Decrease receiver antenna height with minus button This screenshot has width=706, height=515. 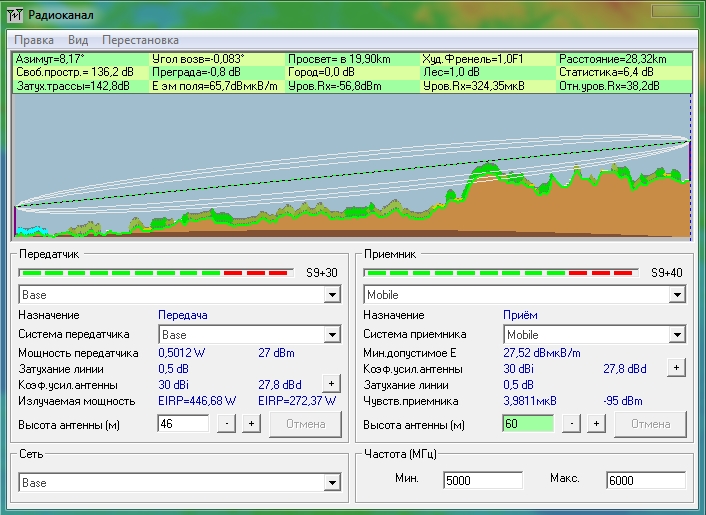click(x=573, y=424)
